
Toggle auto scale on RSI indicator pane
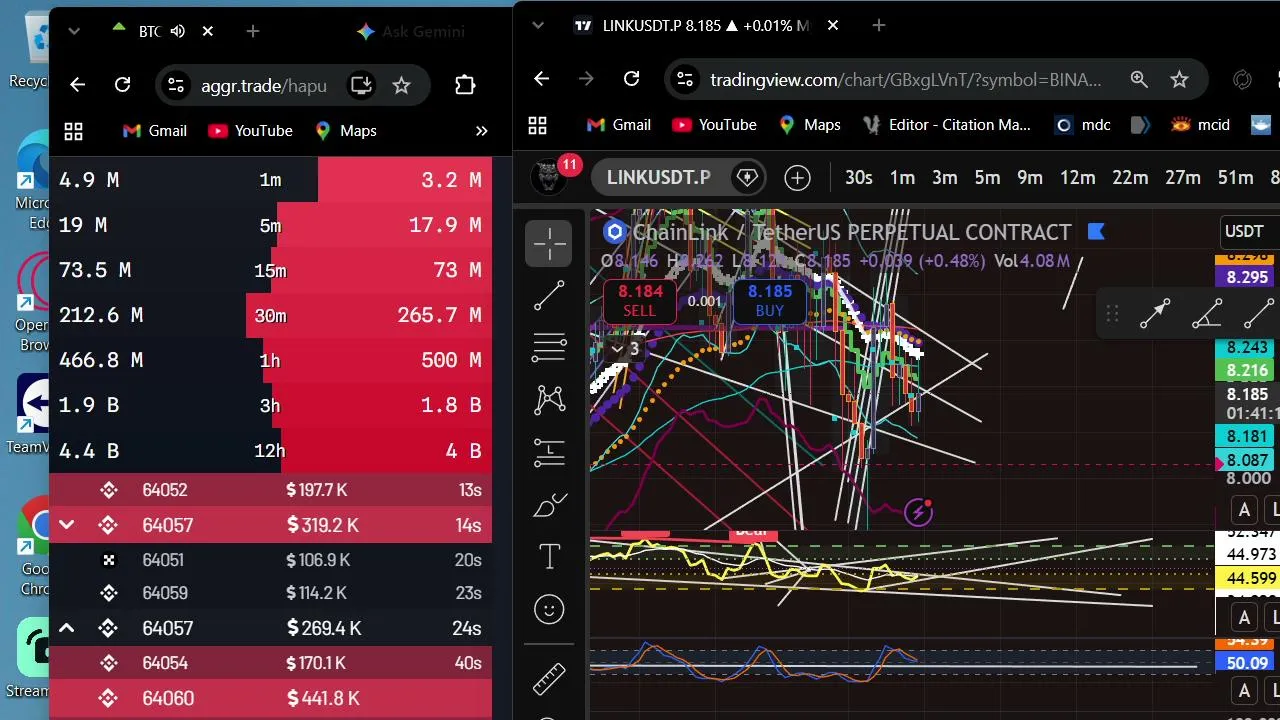pyautogui.click(x=1244, y=617)
